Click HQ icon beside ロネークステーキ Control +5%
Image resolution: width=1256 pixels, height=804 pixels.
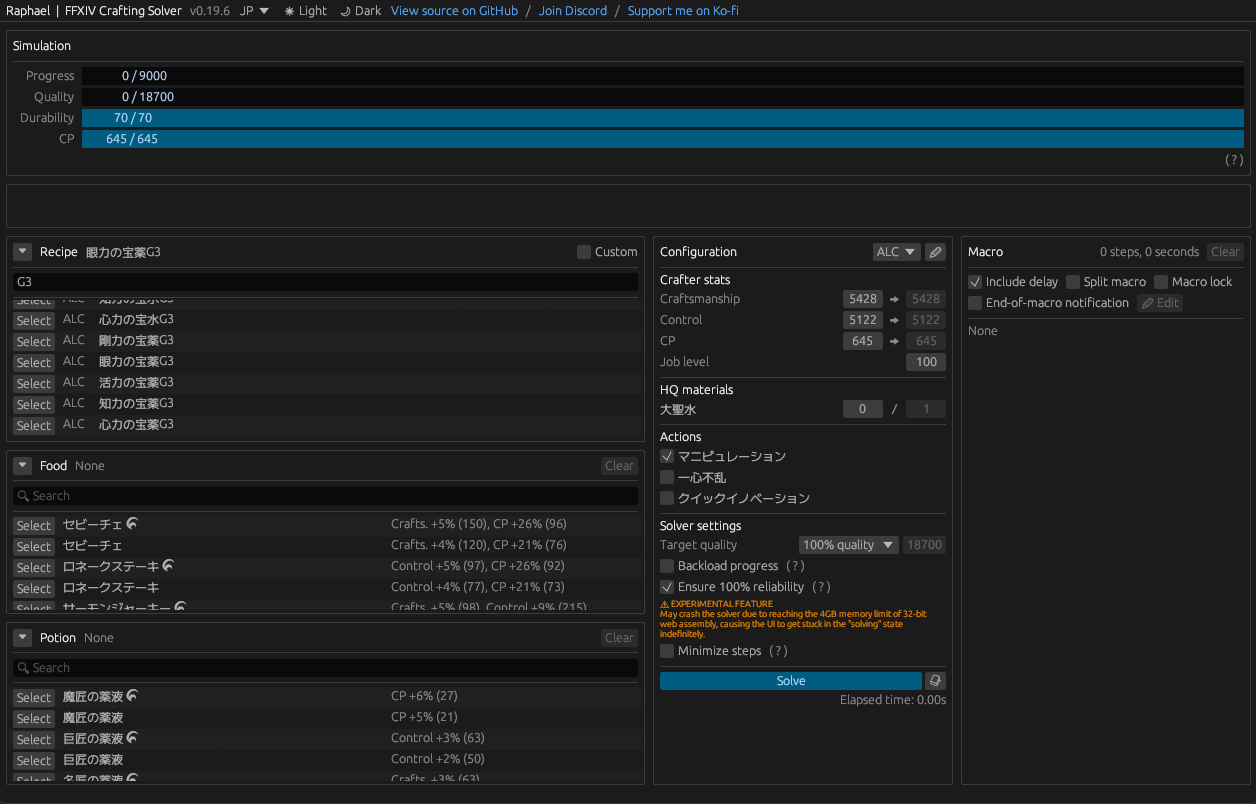pos(168,566)
